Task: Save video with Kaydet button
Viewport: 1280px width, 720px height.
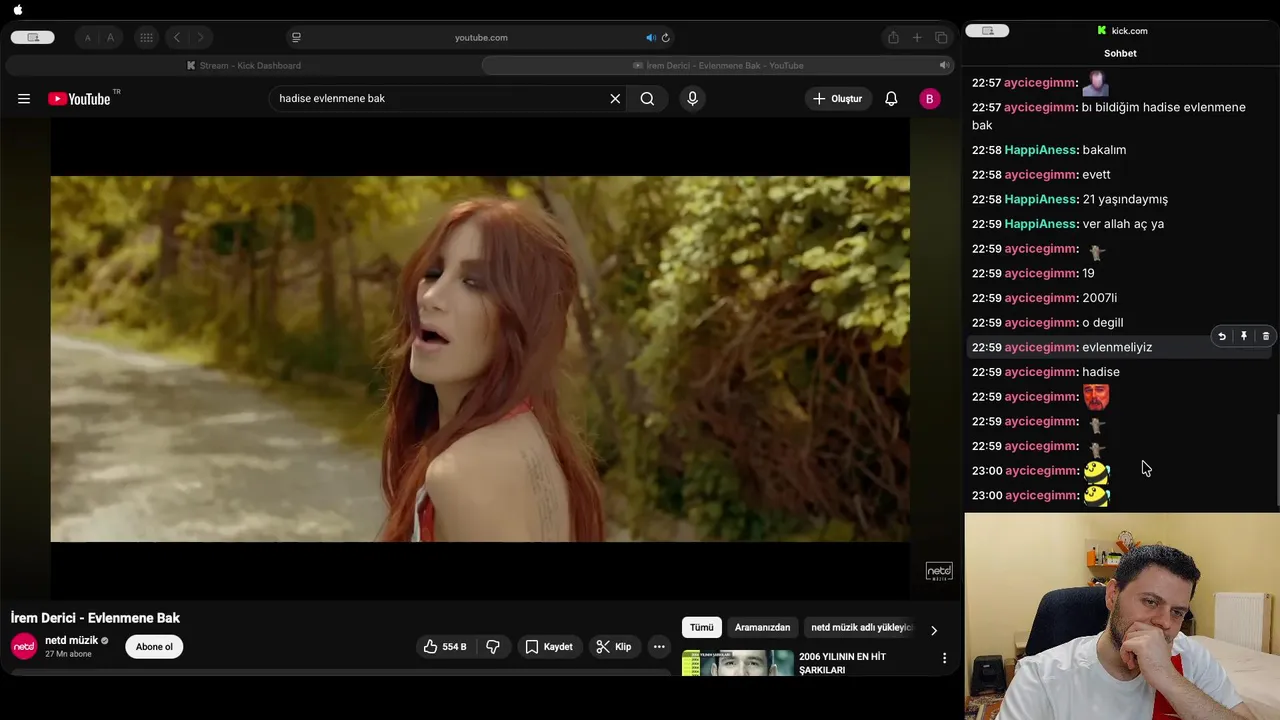Action: [x=549, y=647]
